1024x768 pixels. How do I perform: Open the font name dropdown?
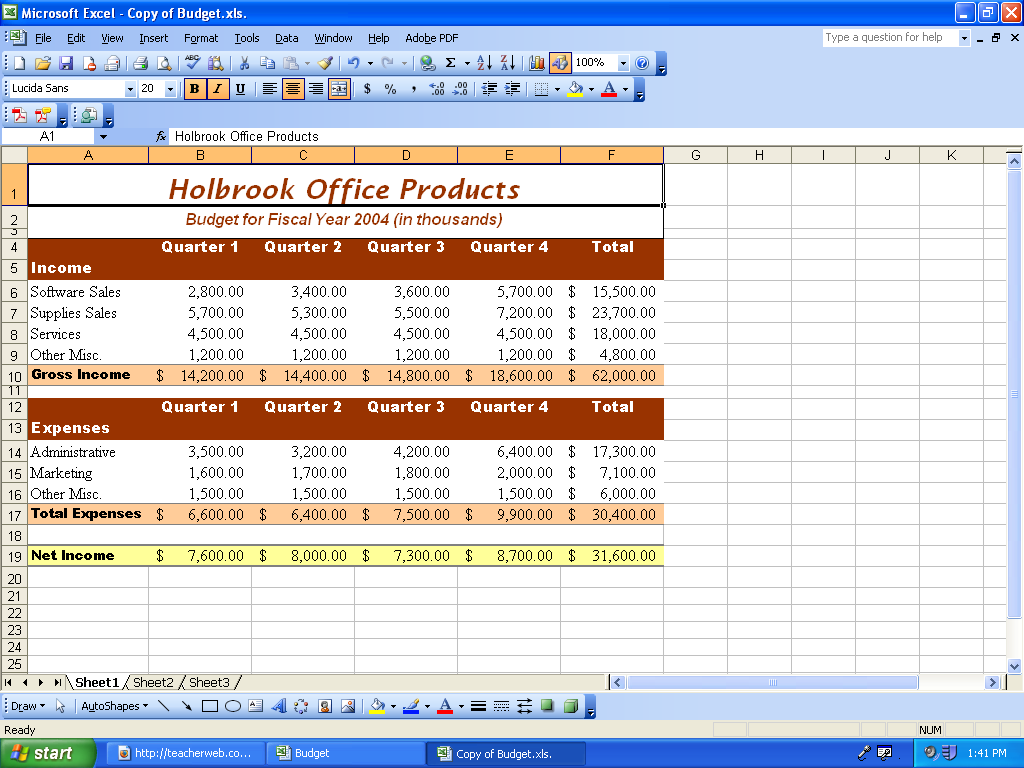(x=130, y=89)
